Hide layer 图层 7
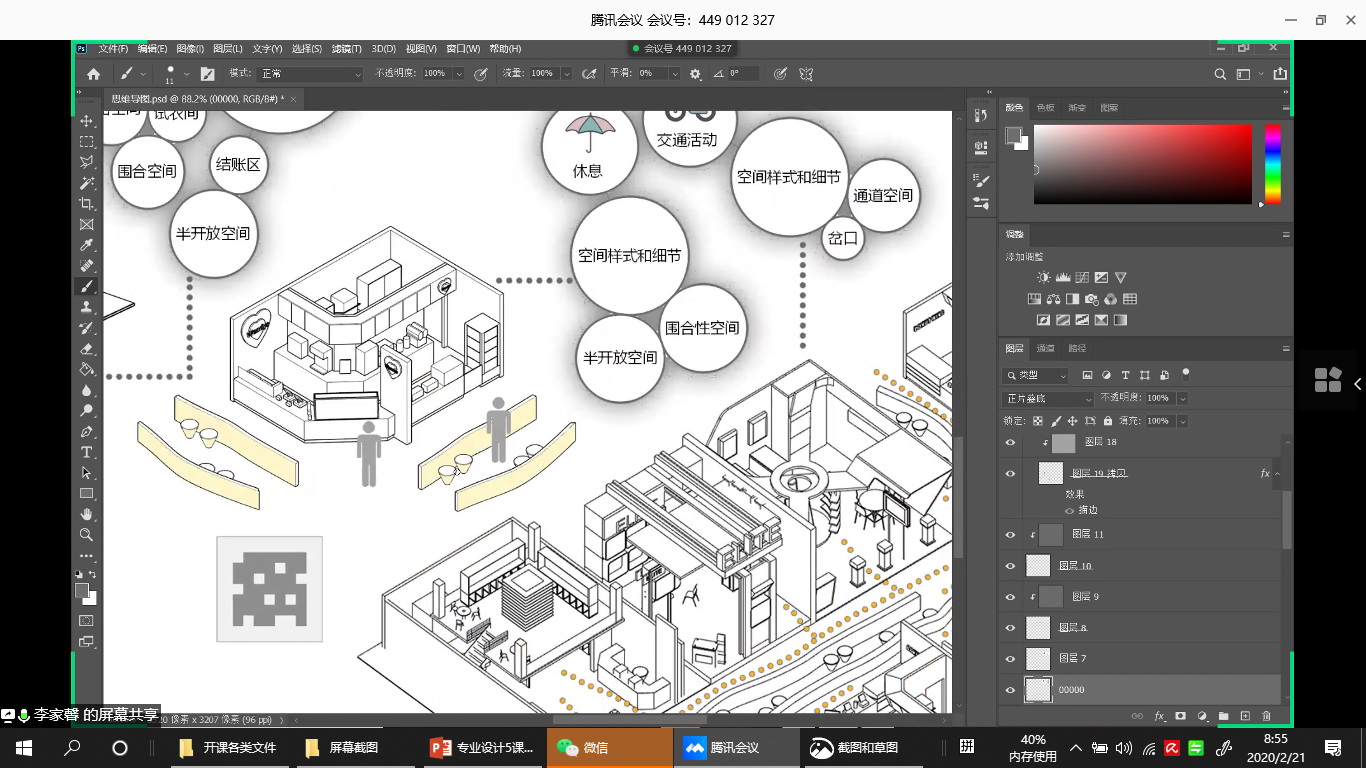The image size is (1366, 768). point(1010,658)
